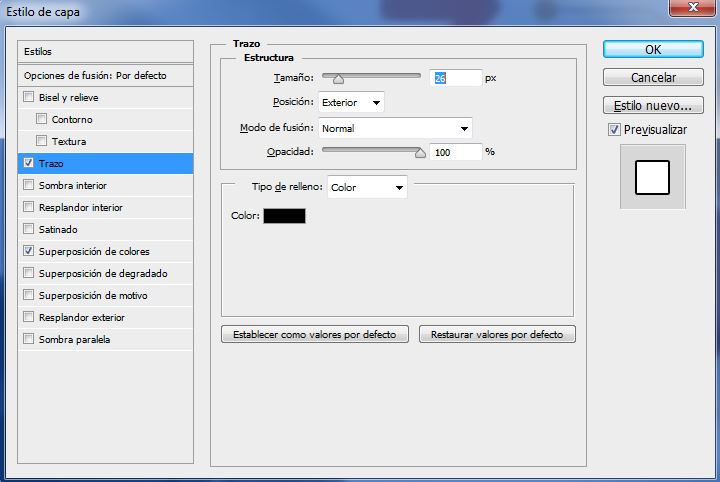Open the Sombra paralela settings label
This screenshot has width=720, height=482.
[74, 340]
